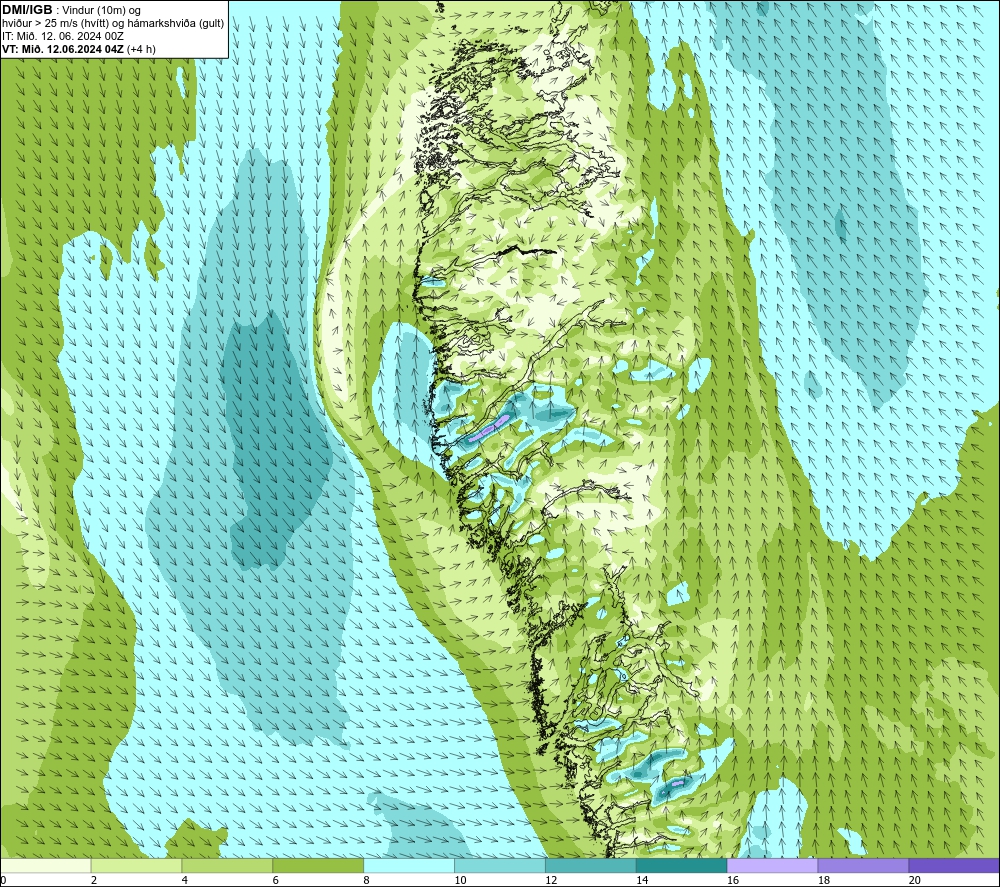The image size is (1000, 887).
Task: Click the legend tick label 16
Action: [733, 880]
